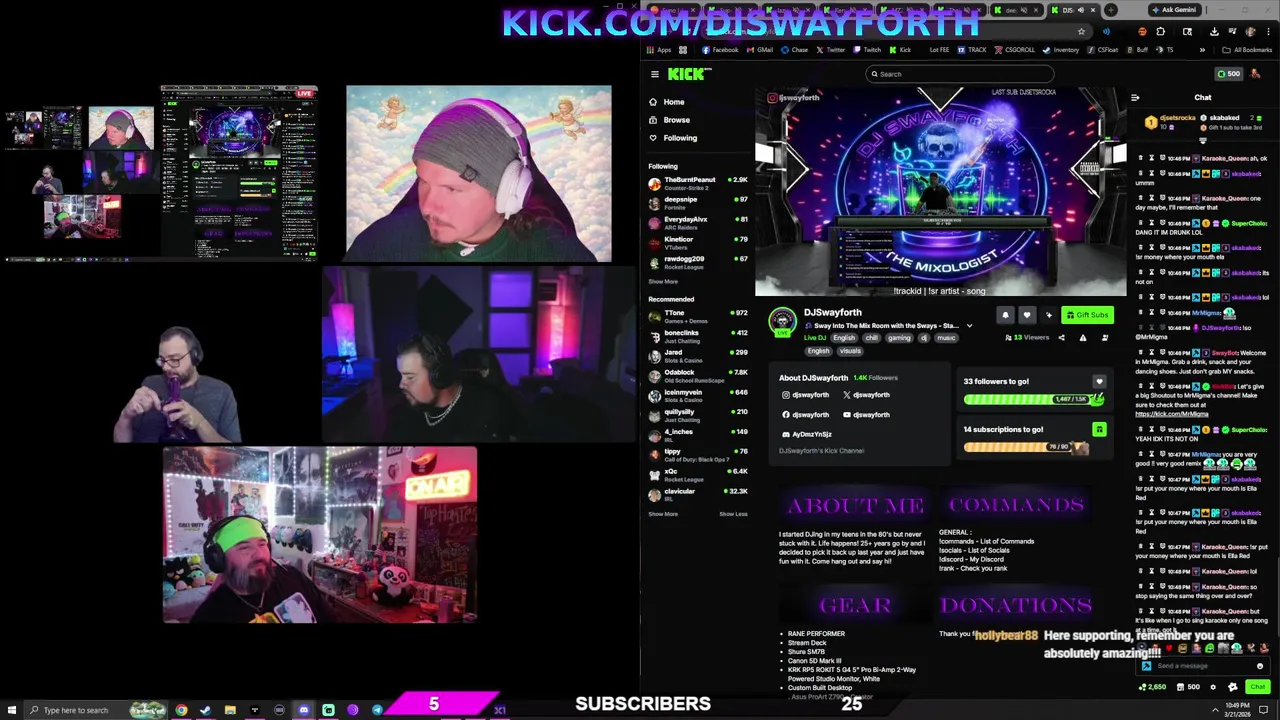The height and width of the screenshot is (720, 1280).
Task: Open EverydayAlvx followed channel
Action: [698, 223]
